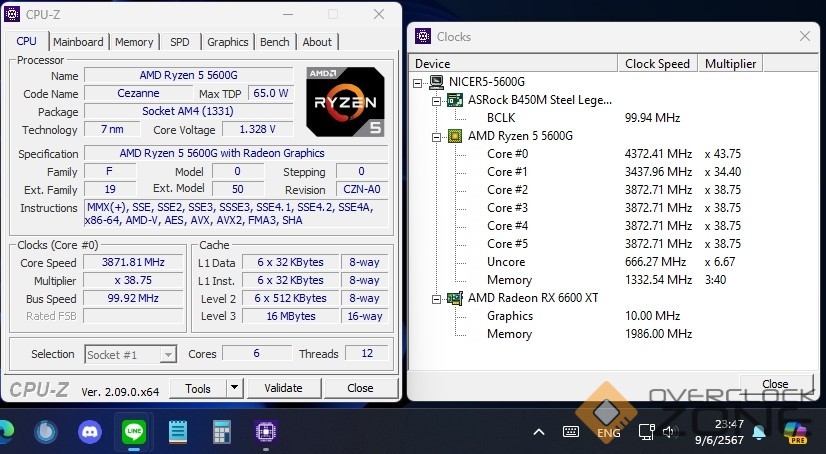Image resolution: width=826 pixels, height=454 pixels.
Task: Open the volume speaker tray icon
Action: [x=670, y=432]
